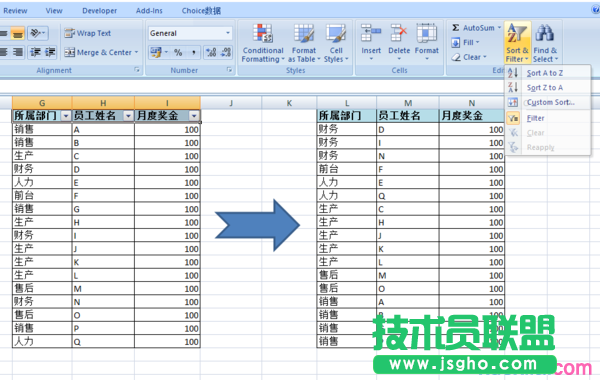Click Increase Indent icon

[x=50, y=52]
